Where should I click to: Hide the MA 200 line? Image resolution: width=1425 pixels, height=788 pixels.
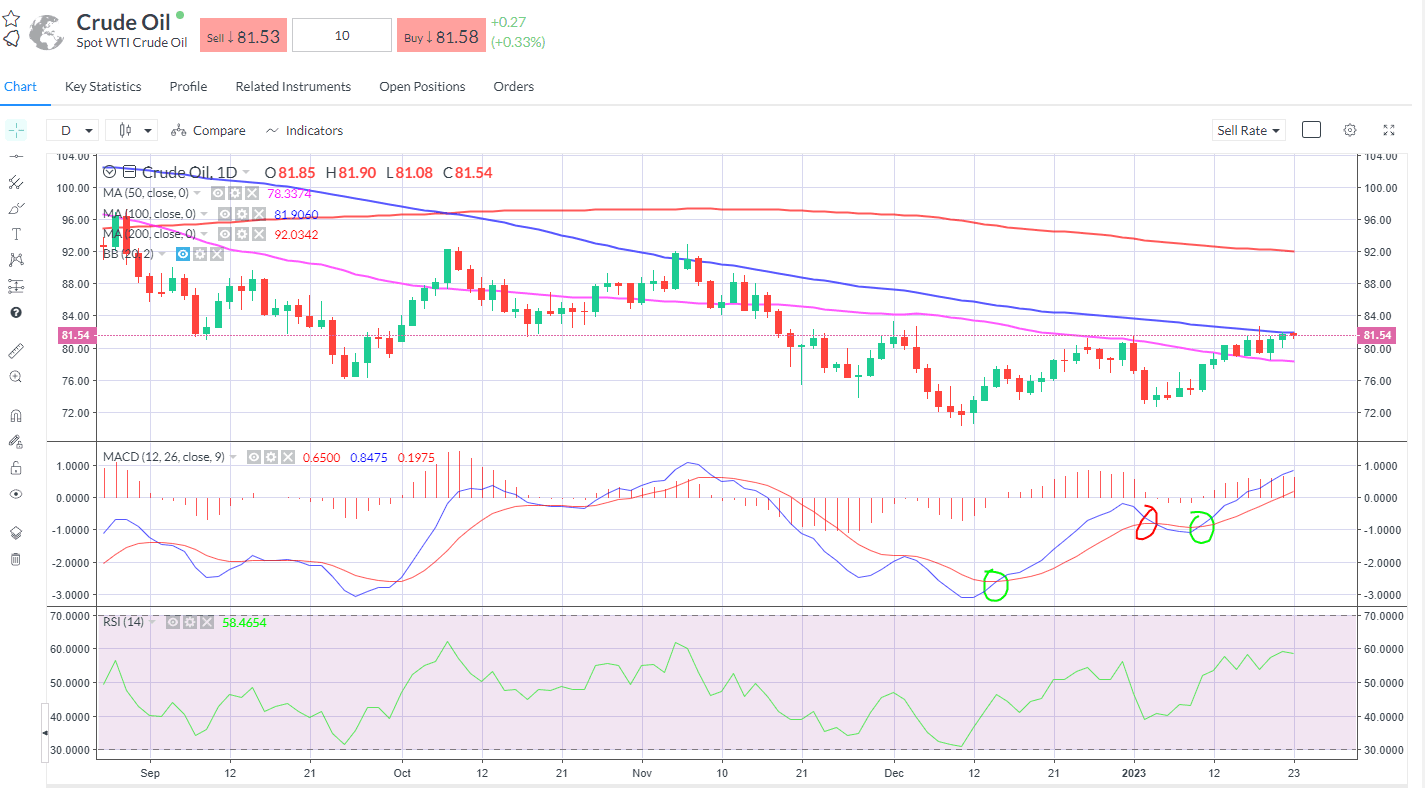pyautogui.click(x=225, y=234)
